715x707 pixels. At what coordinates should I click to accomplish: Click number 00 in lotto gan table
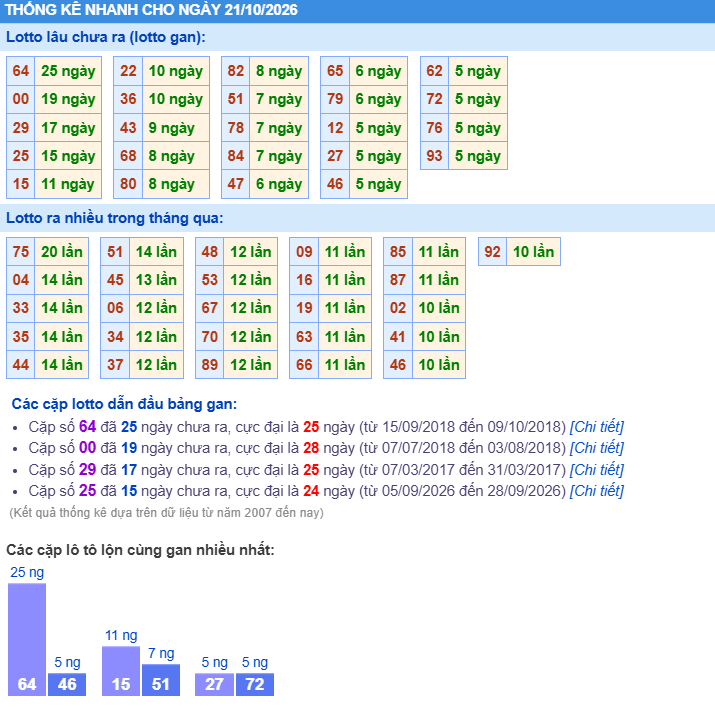[x=21, y=99]
